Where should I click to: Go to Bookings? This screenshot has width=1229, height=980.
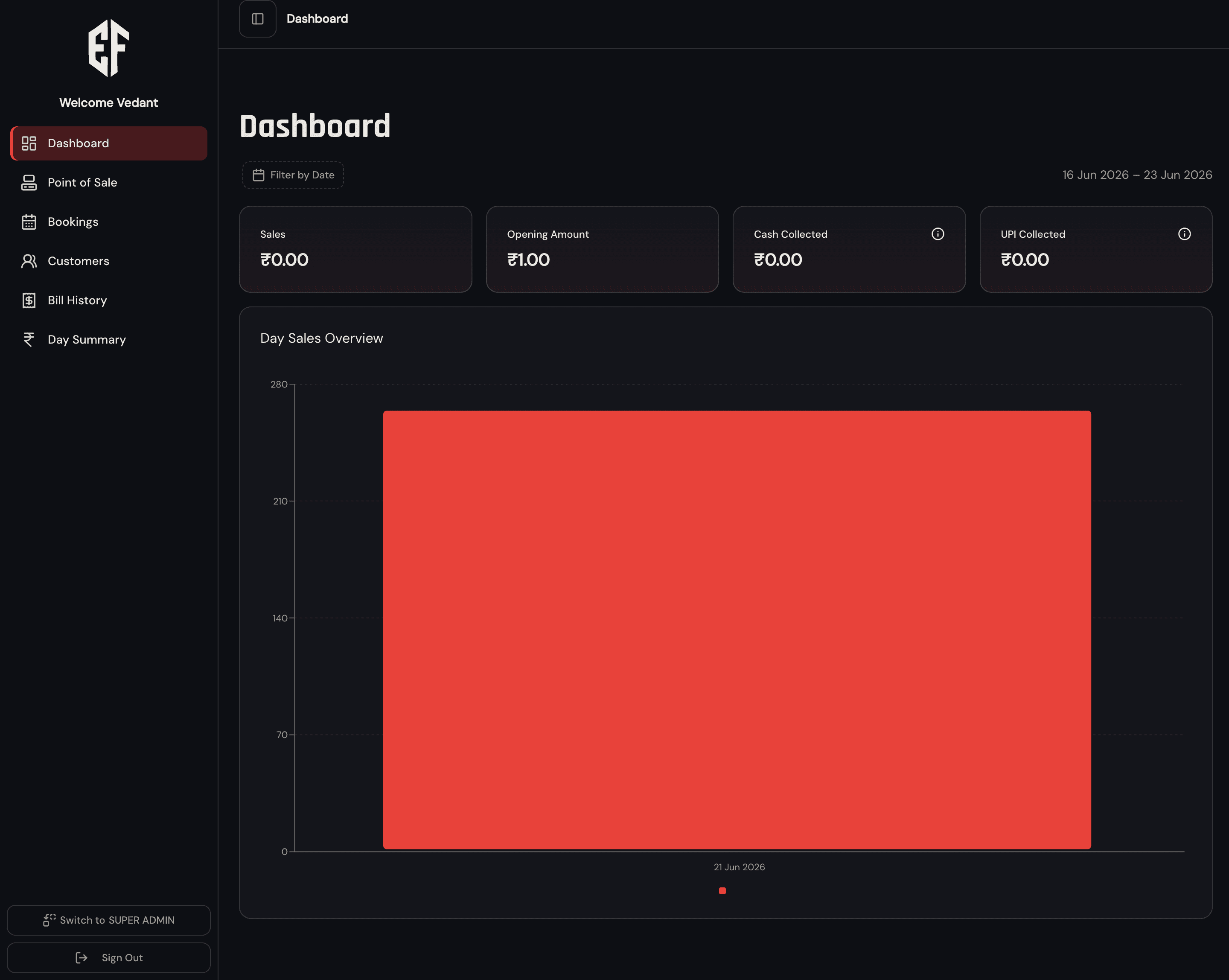tap(109, 222)
